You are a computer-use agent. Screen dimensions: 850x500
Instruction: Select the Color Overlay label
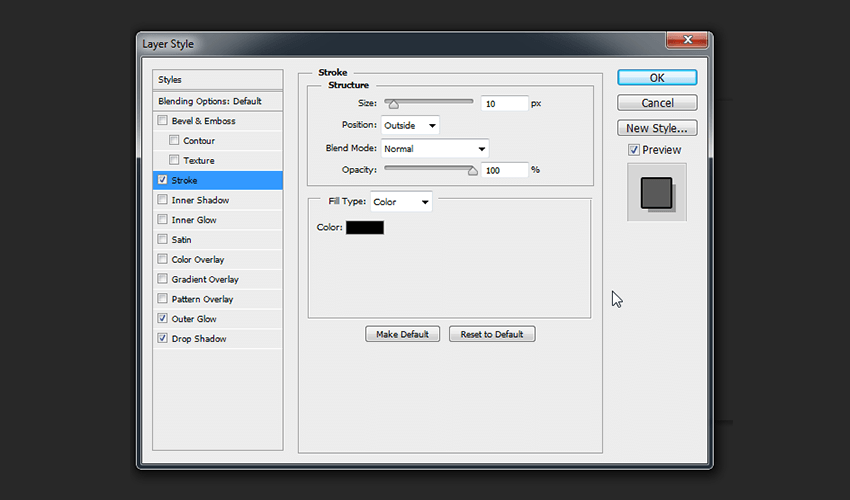point(198,260)
